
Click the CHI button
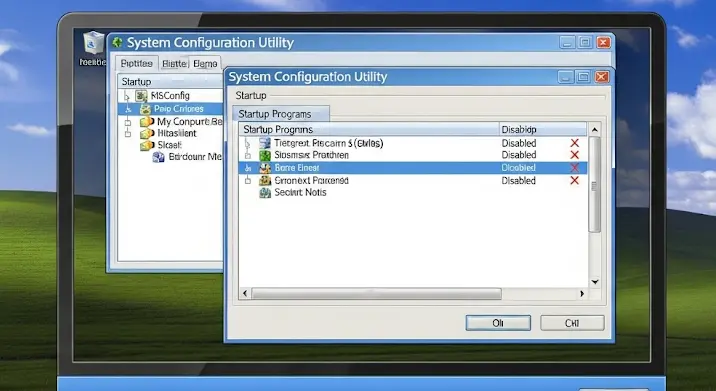(572, 323)
